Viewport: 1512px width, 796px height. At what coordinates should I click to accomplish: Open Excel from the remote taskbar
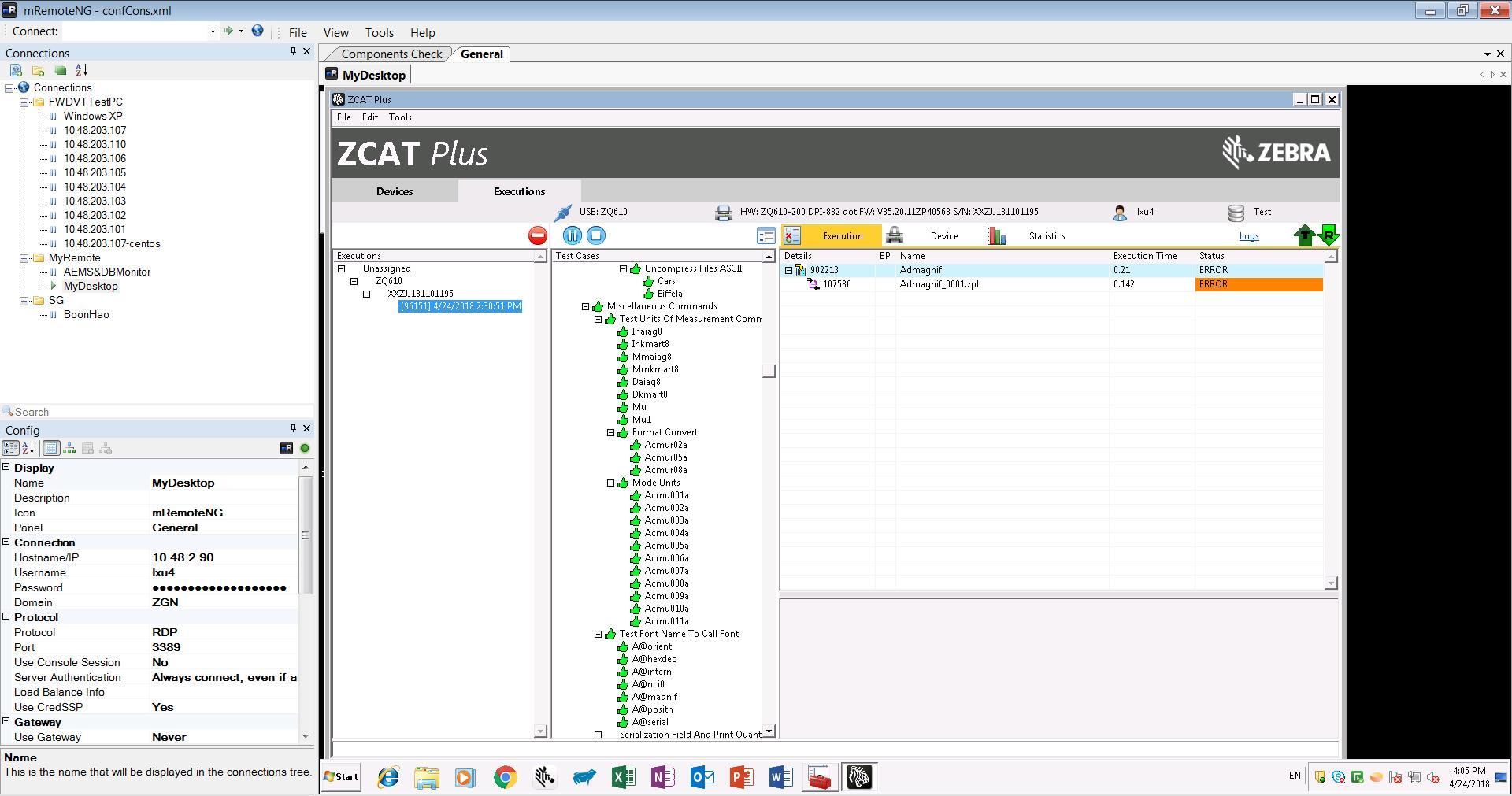point(623,778)
